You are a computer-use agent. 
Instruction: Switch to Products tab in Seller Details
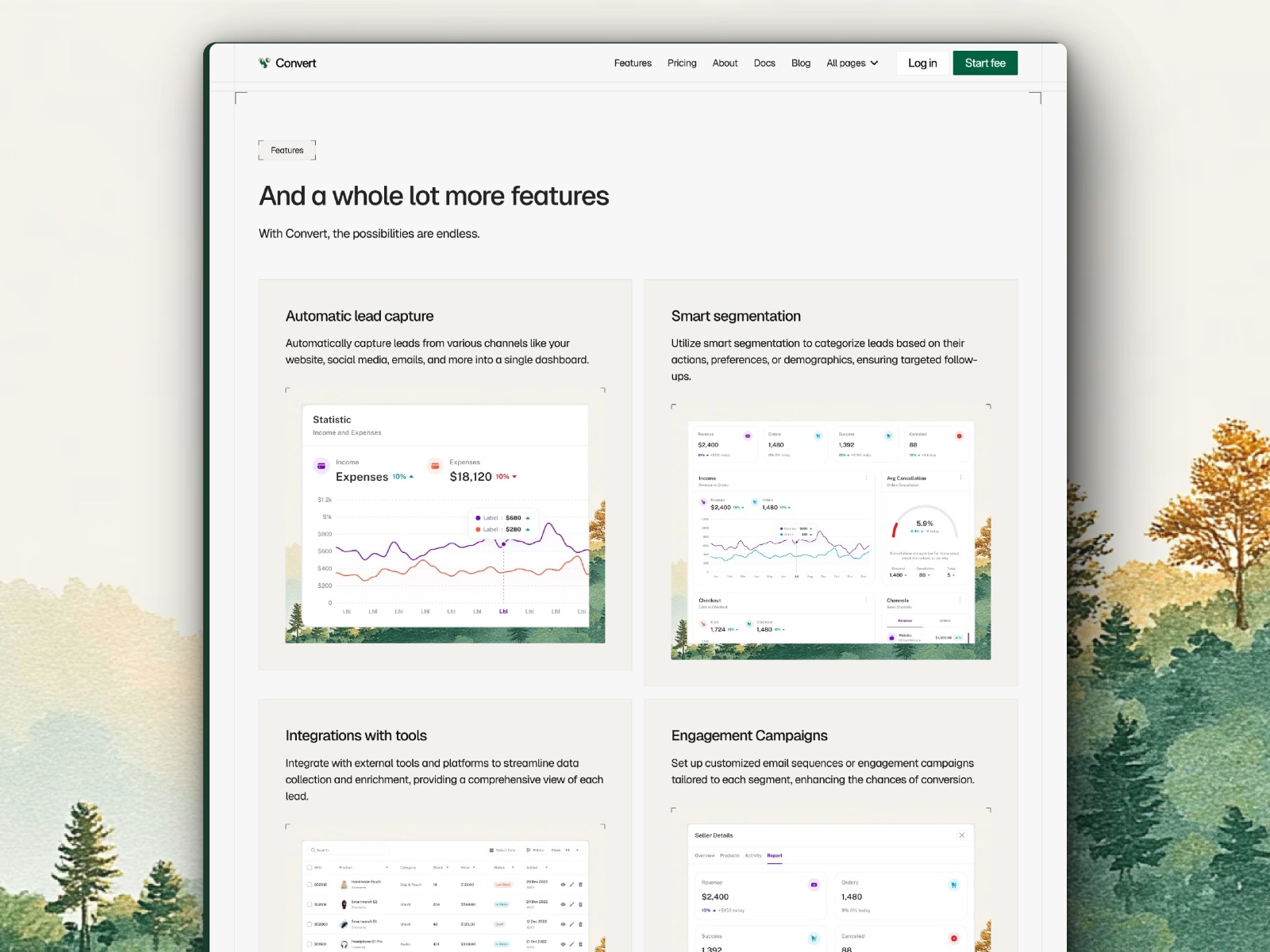[x=729, y=855]
